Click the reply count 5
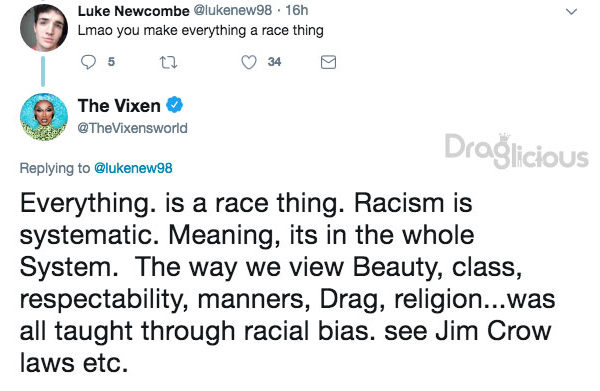 (x=111, y=62)
